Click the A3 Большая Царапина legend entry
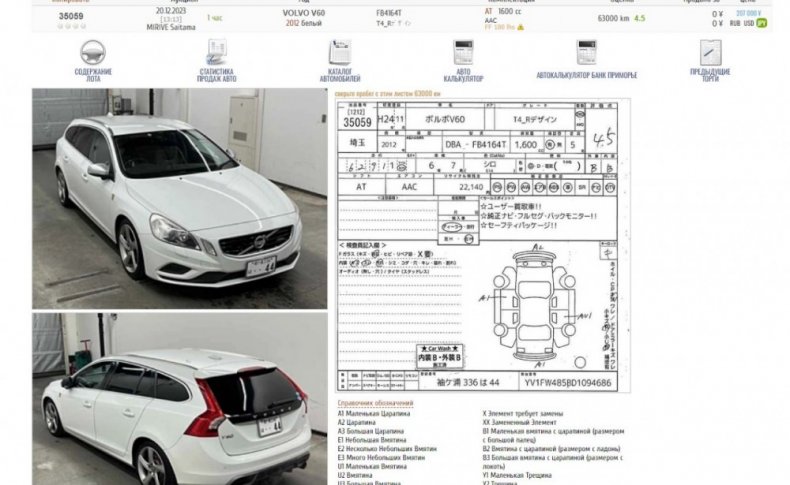Image resolution: width=790 pixels, height=485 pixels. 371,431
